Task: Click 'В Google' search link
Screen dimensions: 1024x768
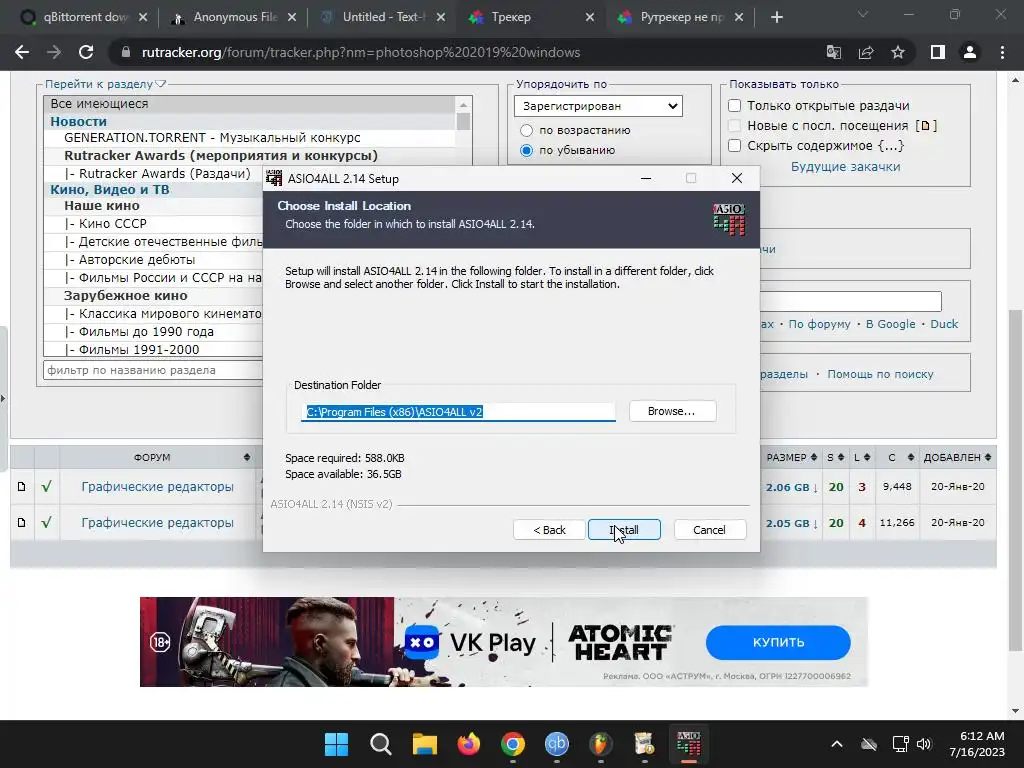Action: point(890,324)
